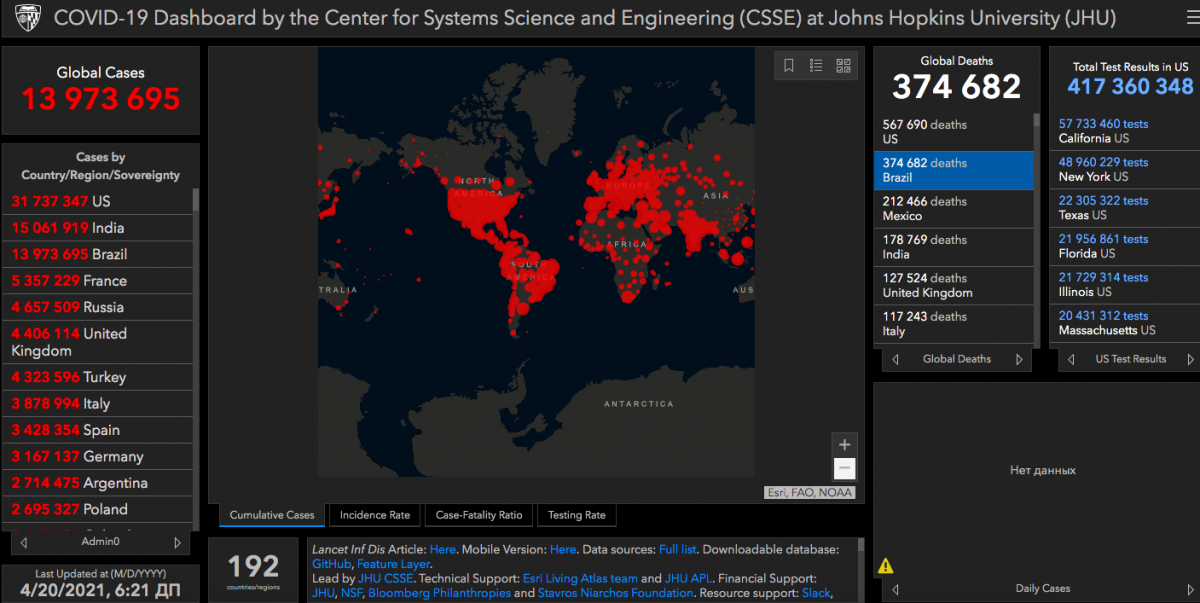1200x603 pixels.
Task: Select India 178 769 deaths row
Action: pos(953,247)
